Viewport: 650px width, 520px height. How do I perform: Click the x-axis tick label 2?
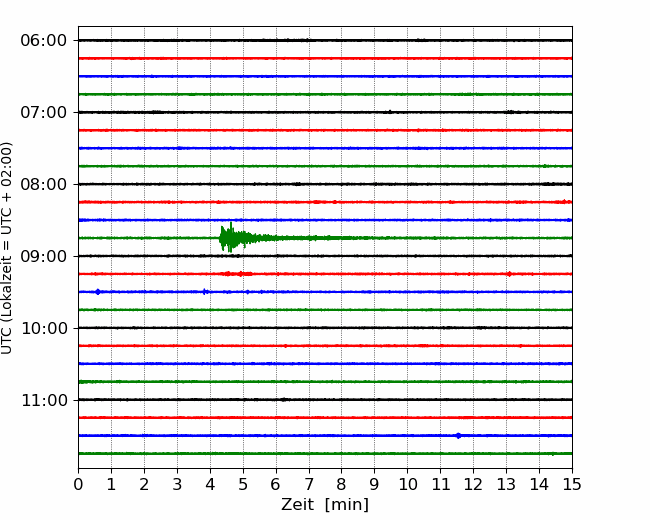[x=144, y=484]
